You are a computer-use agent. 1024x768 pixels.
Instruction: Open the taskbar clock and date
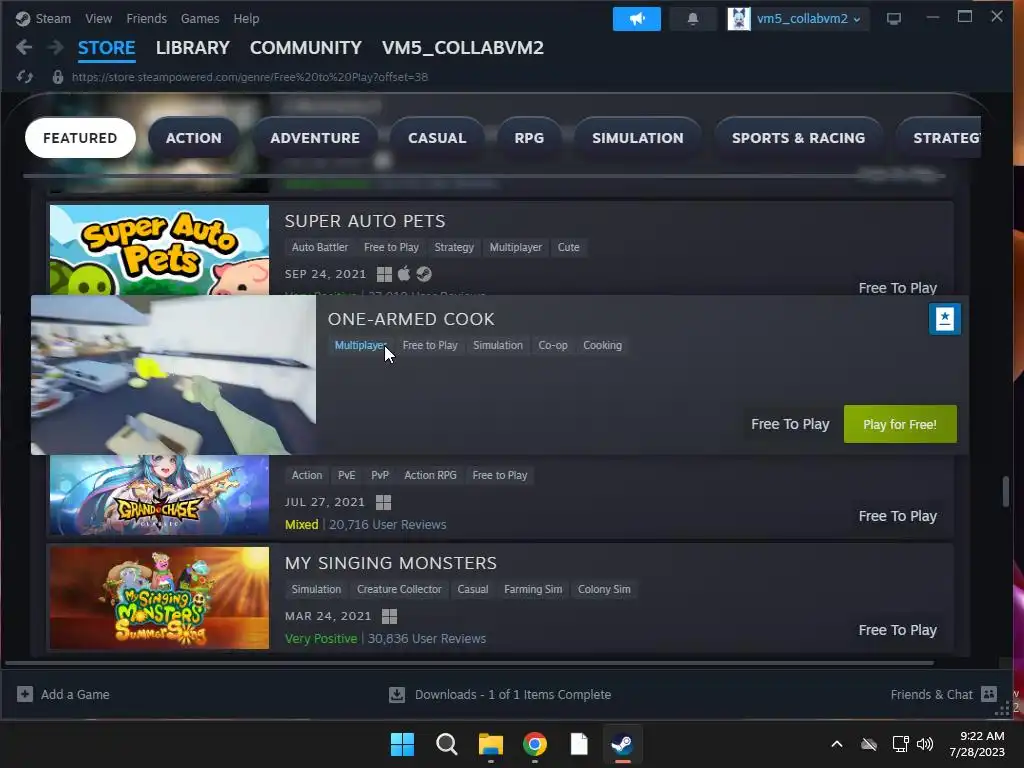point(976,744)
